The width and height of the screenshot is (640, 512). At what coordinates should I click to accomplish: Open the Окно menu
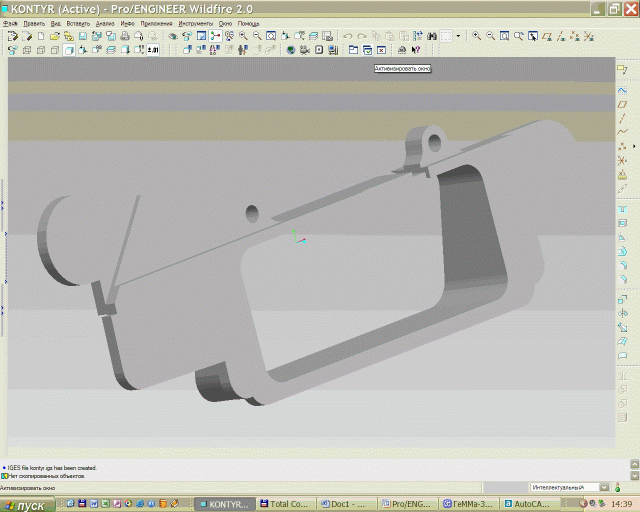[x=225, y=24]
